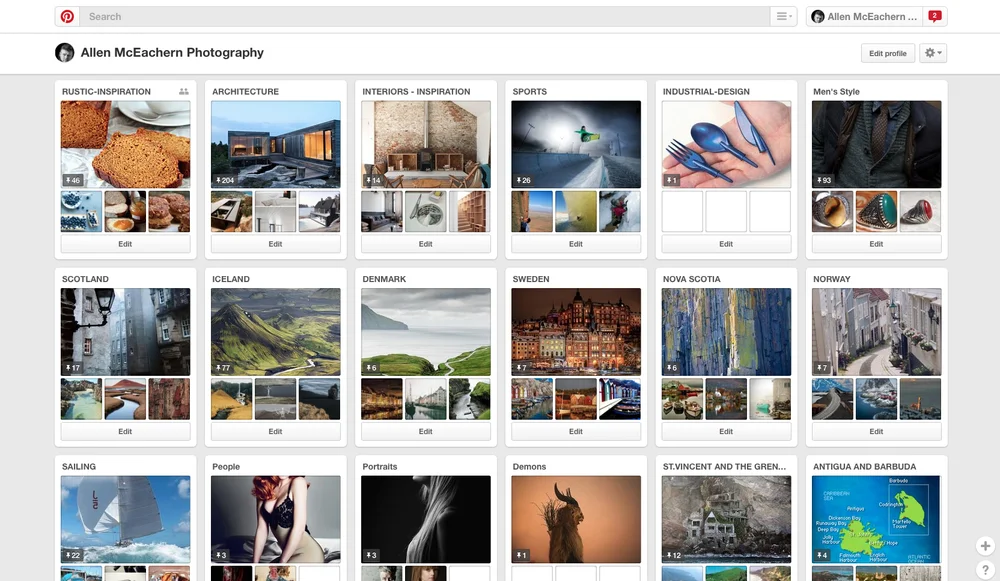The image size is (1000, 581).
Task: Click the Edit profile button
Action: click(x=888, y=53)
